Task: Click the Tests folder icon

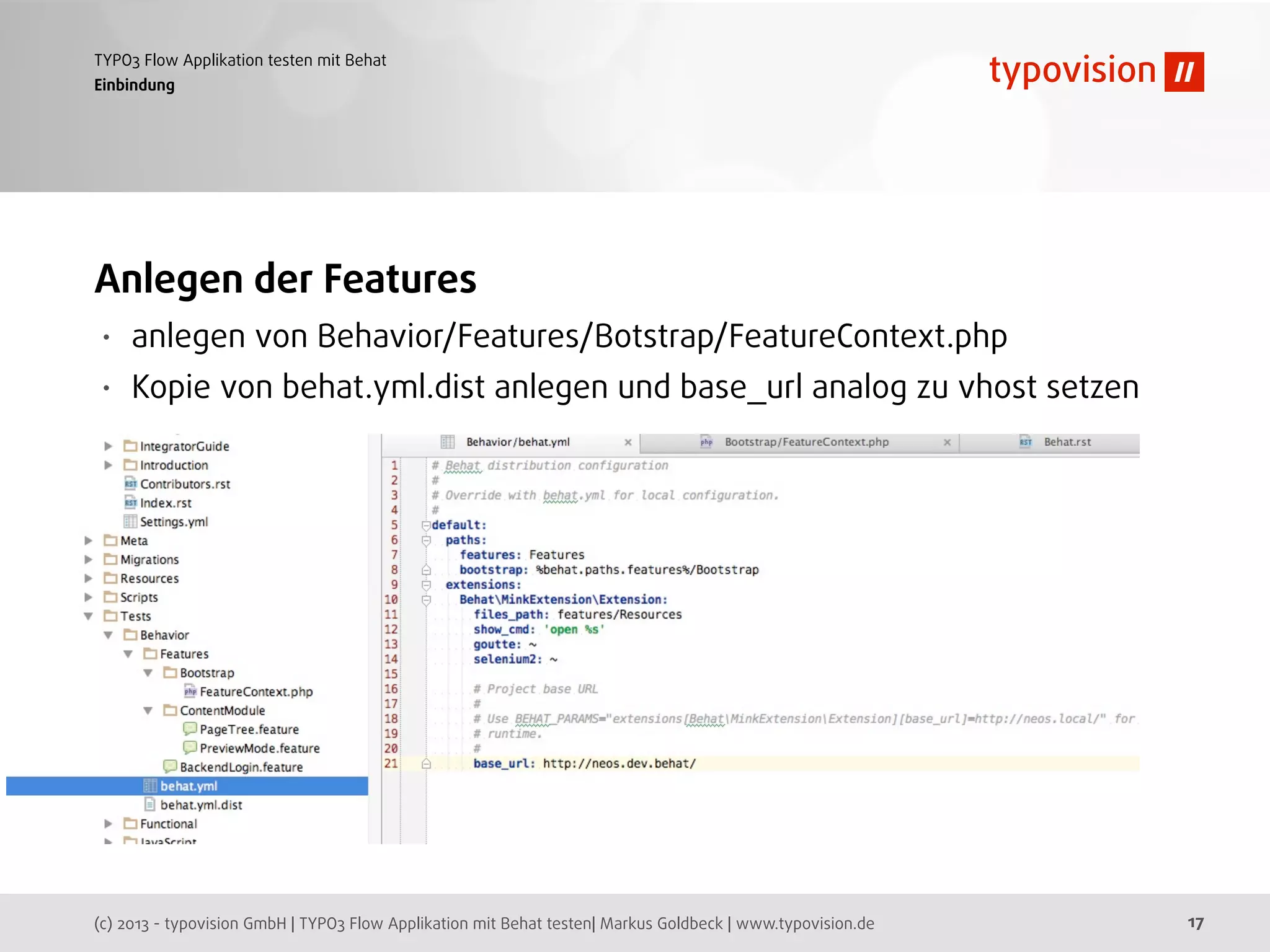Action: (x=110, y=616)
